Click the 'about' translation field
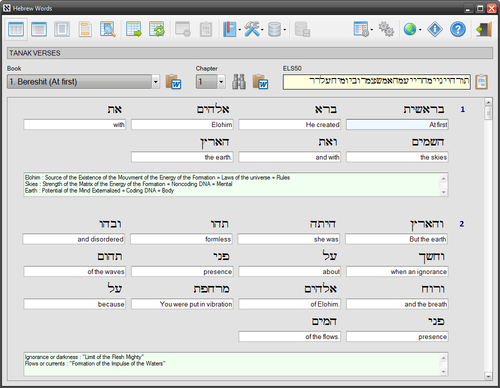The image size is (500, 388). tap(290, 272)
